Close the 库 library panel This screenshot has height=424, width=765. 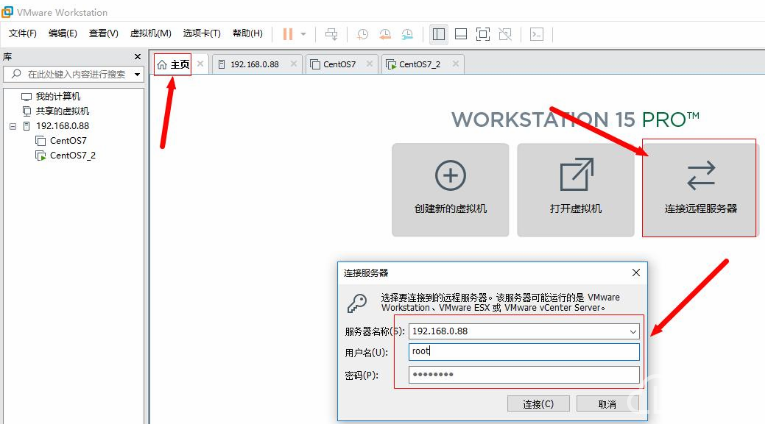point(138,57)
